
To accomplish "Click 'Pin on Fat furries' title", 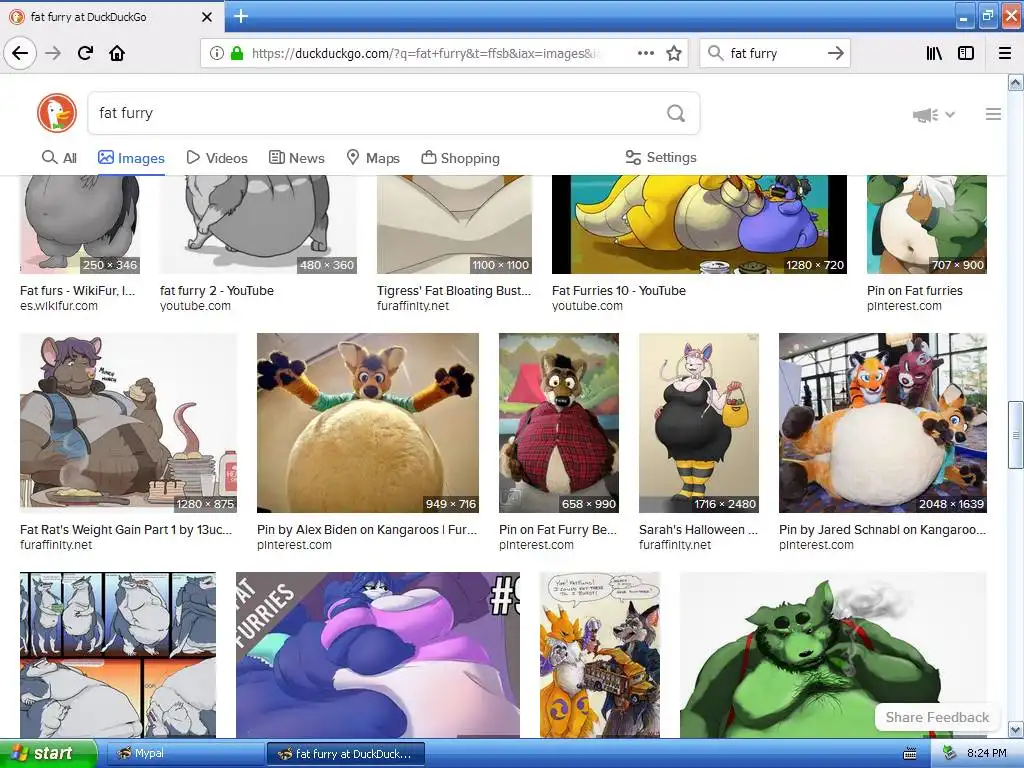I will (x=914, y=291).
